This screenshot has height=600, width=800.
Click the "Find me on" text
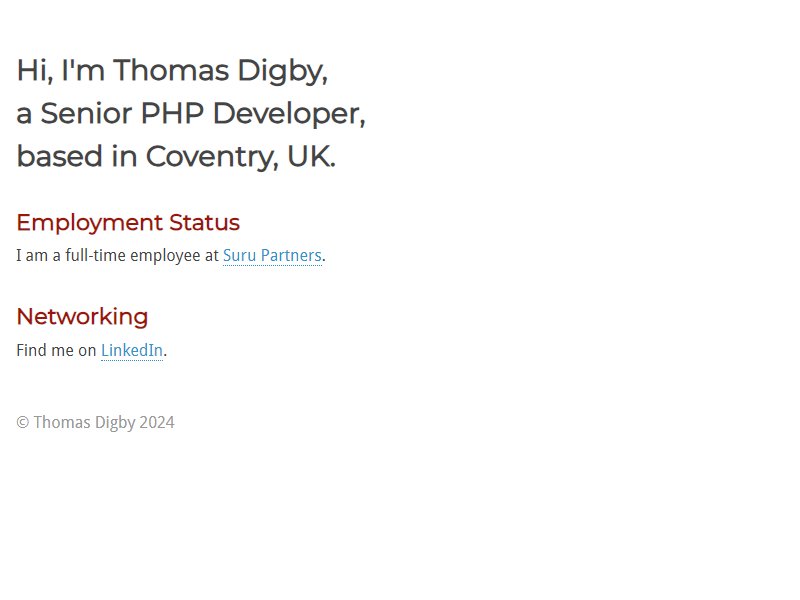tap(56, 351)
